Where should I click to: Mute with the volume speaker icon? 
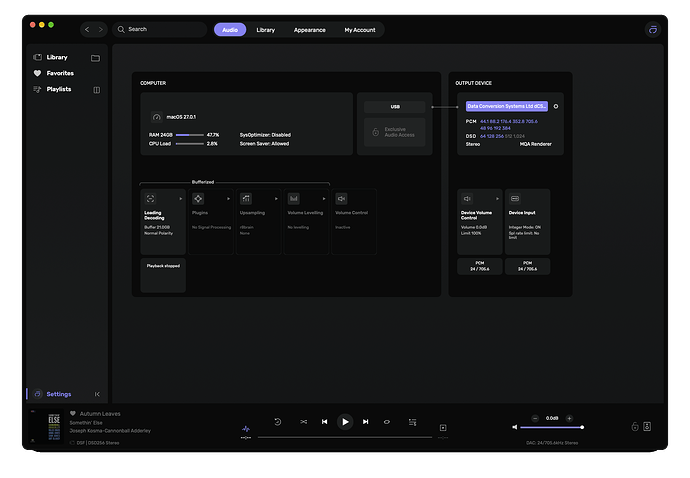coord(514,427)
